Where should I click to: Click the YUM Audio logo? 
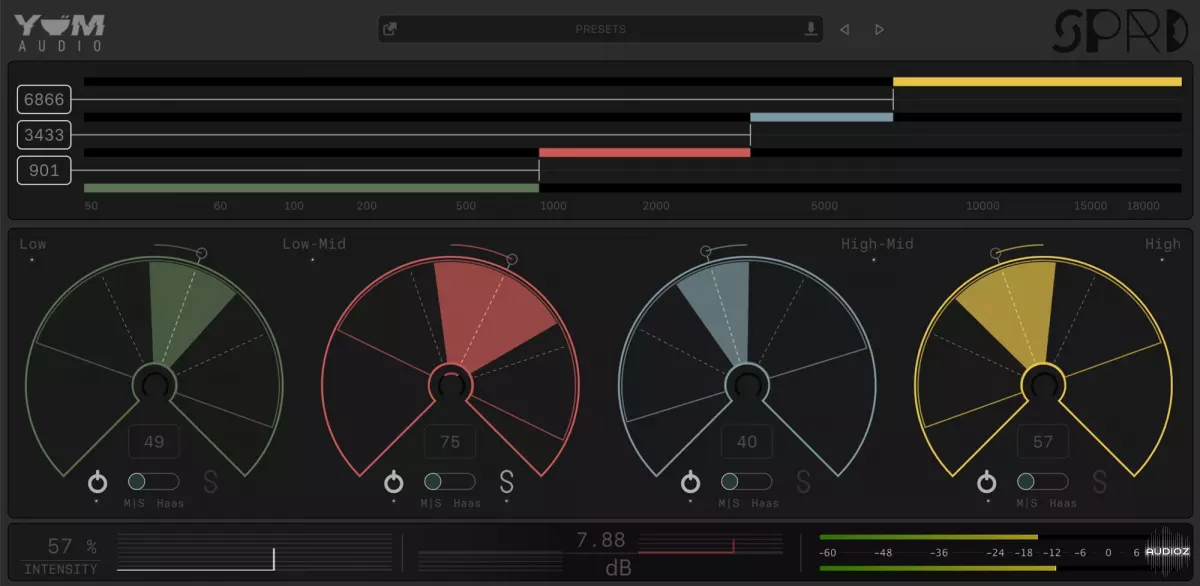[x=59, y=32]
